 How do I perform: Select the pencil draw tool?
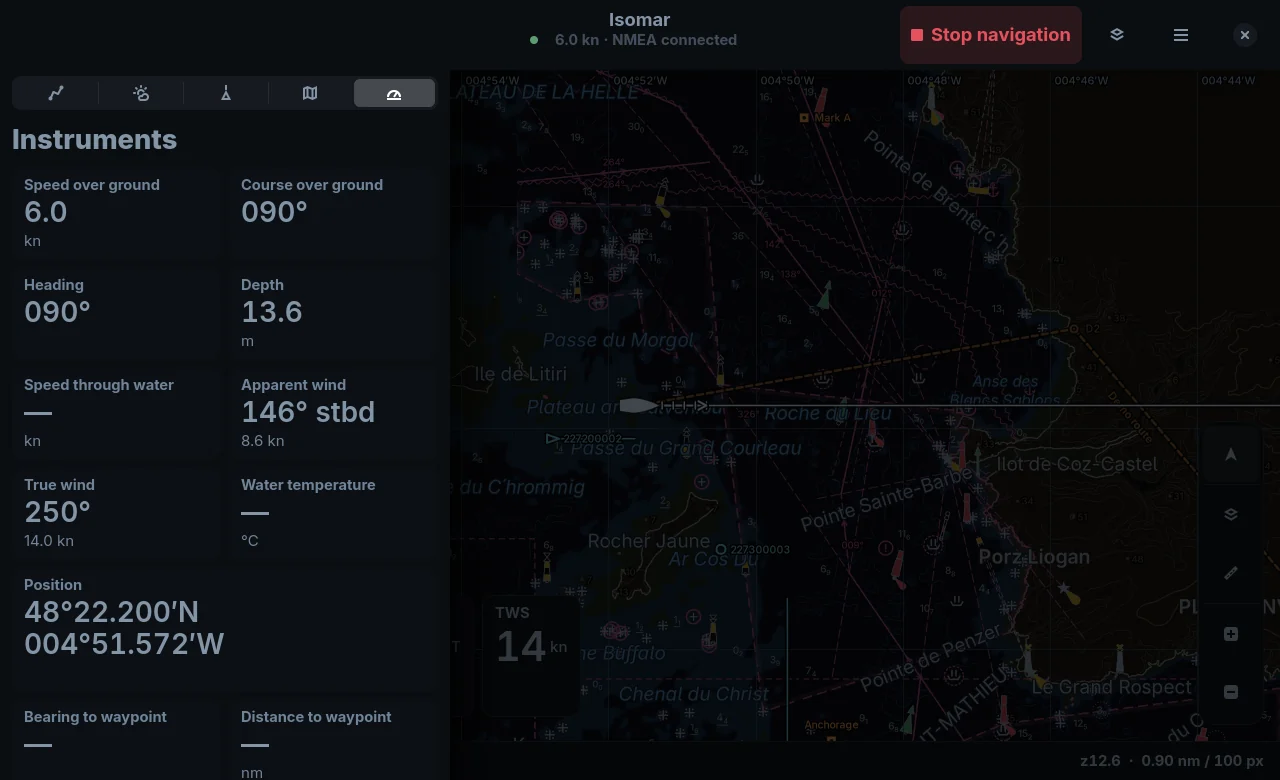click(1231, 573)
